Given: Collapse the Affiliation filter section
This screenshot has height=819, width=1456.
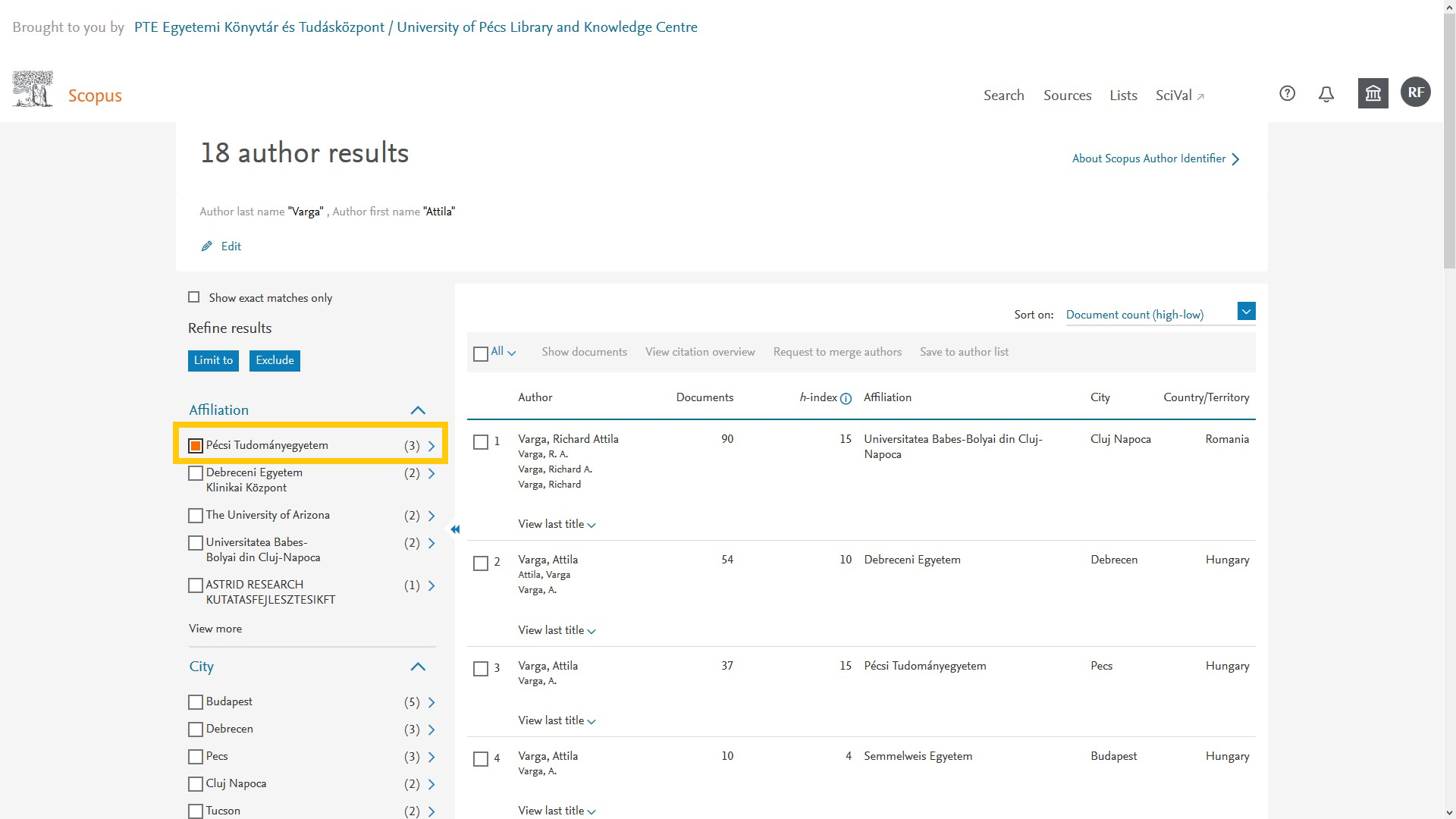Looking at the screenshot, I should click(418, 410).
